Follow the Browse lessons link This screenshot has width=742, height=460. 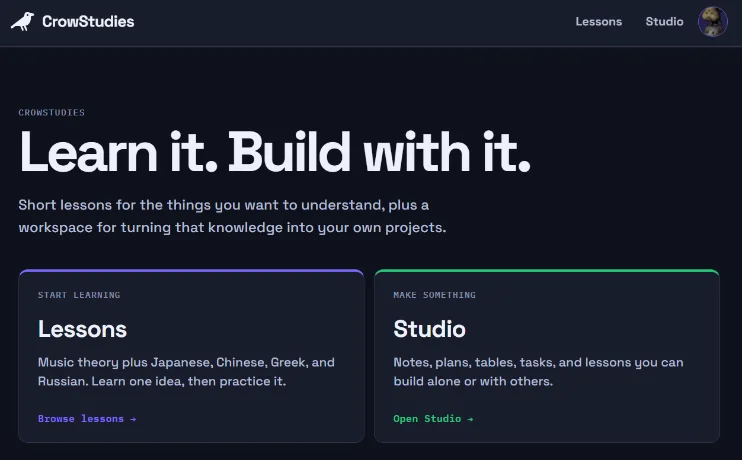[87, 419]
